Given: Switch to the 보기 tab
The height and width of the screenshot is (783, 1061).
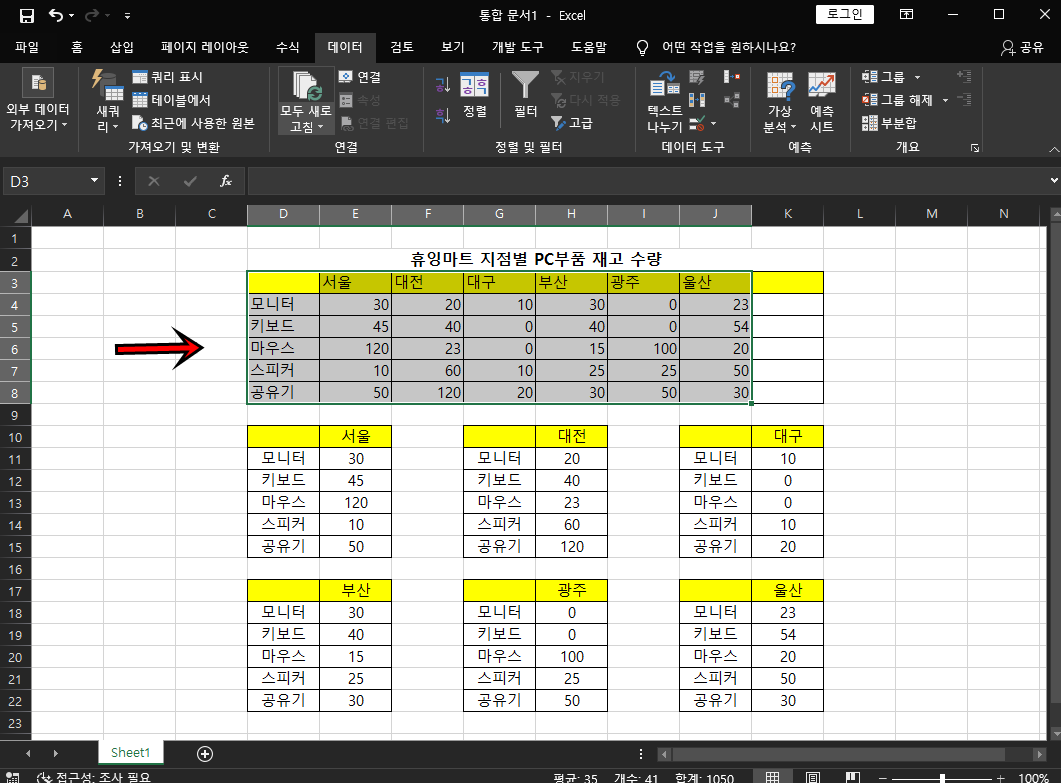Looking at the screenshot, I should click(x=453, y=47).
